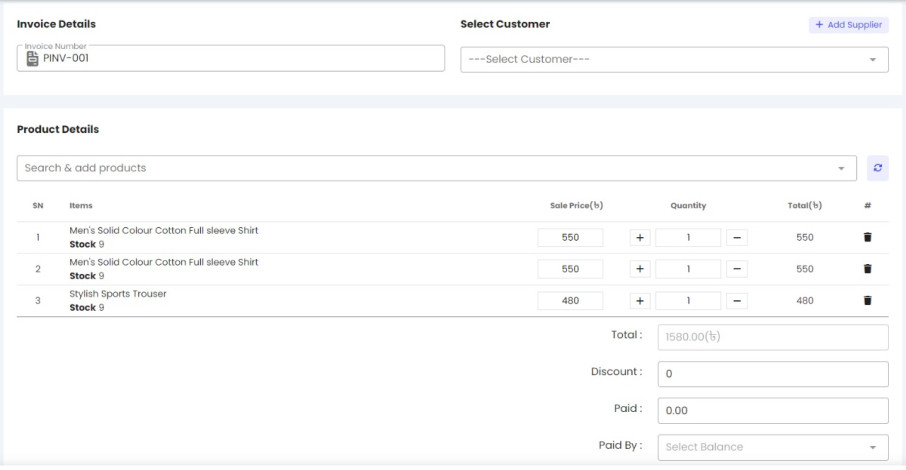Click row 1 Men's Solid Colour shirt name
Screen dimensions: 906x470
coord(164,230)
